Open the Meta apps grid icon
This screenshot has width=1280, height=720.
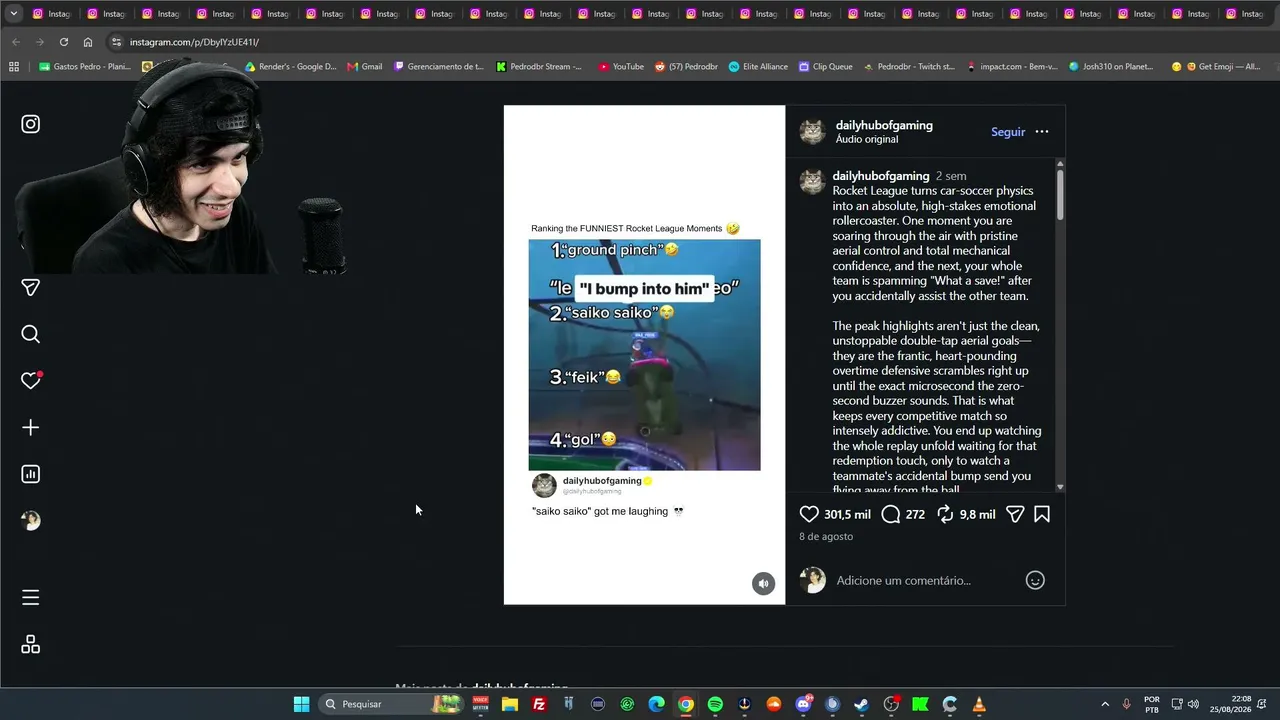[31, 645]
